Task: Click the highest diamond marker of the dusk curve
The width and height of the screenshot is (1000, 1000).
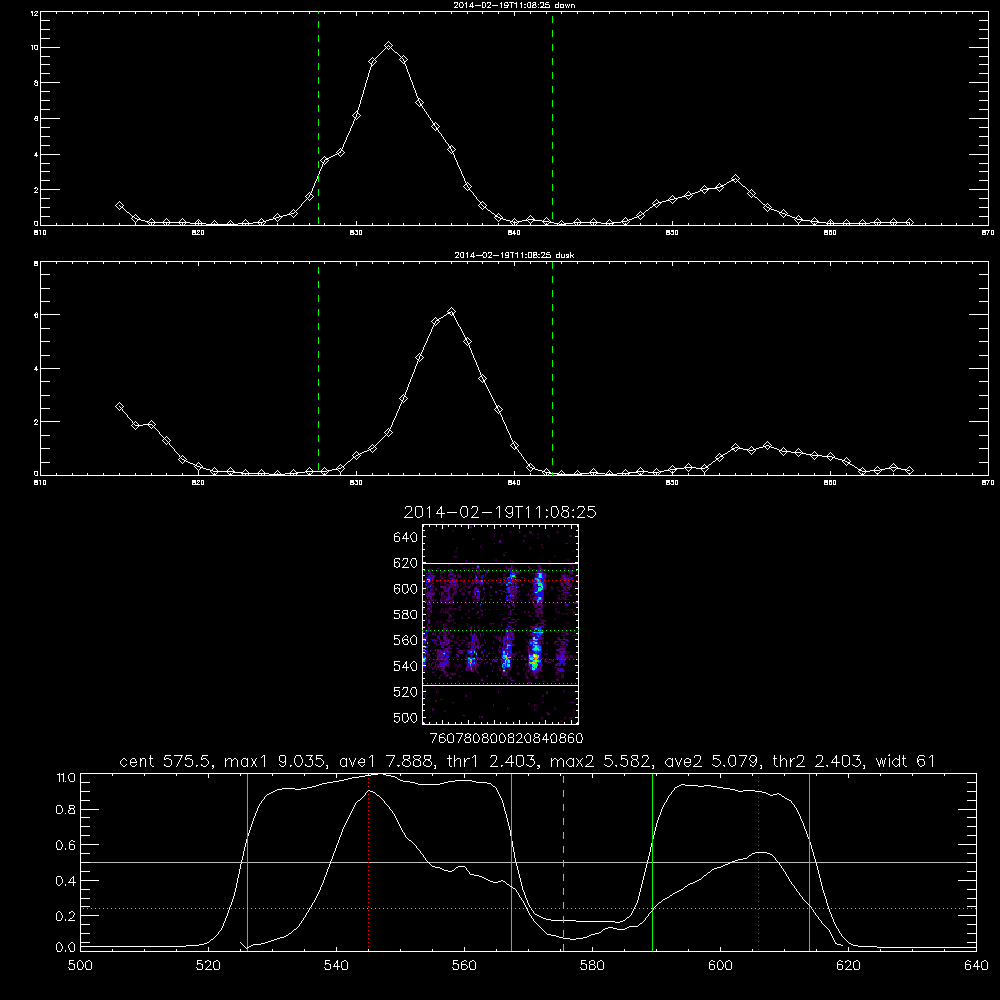Action: [452, 312]
